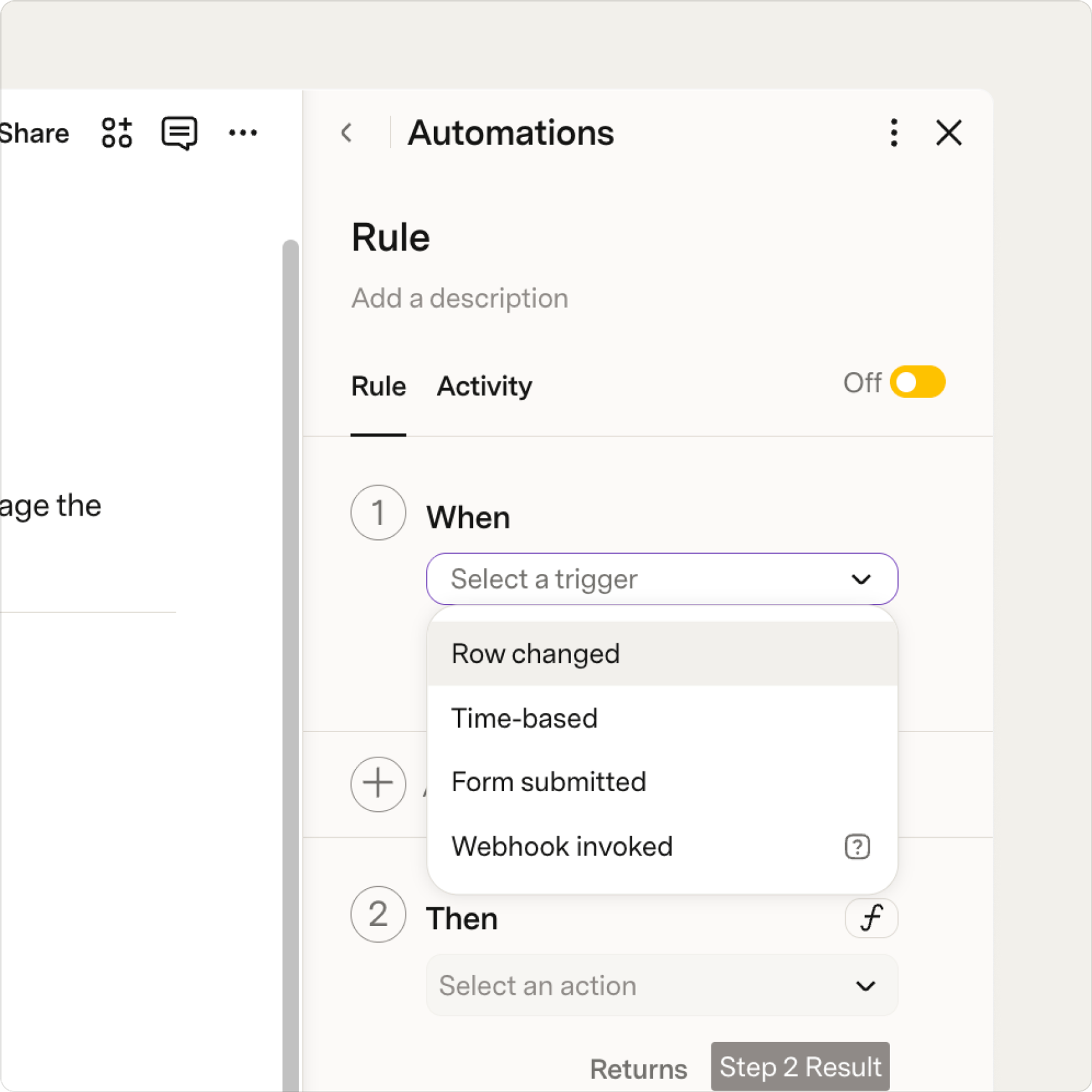Click the Add a description field
Image resolution: width=1092 pixels, height=1092 pixels.
pyautogui.click(x=460, y=298)
